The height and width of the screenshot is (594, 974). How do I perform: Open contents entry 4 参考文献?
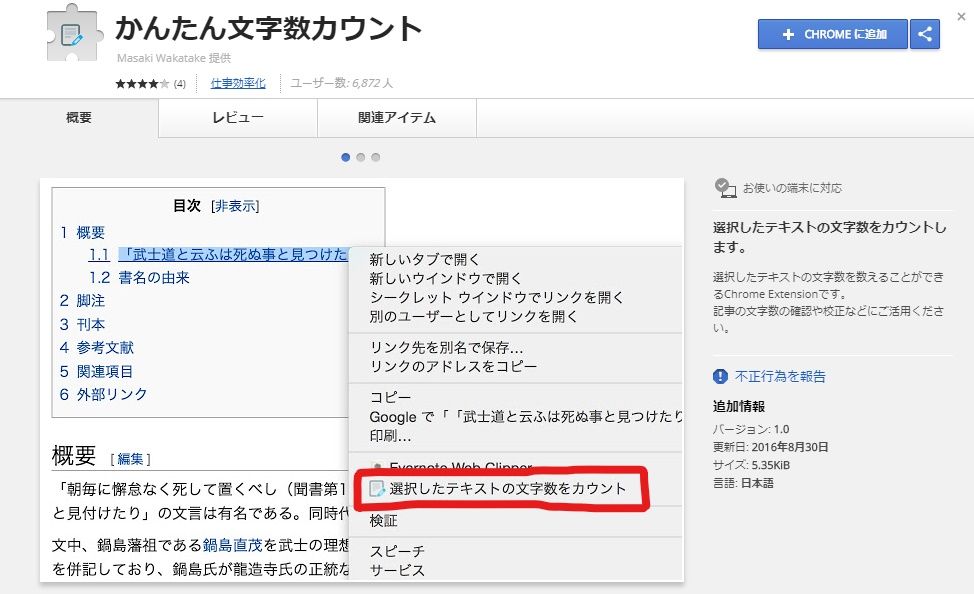point(97,347)
